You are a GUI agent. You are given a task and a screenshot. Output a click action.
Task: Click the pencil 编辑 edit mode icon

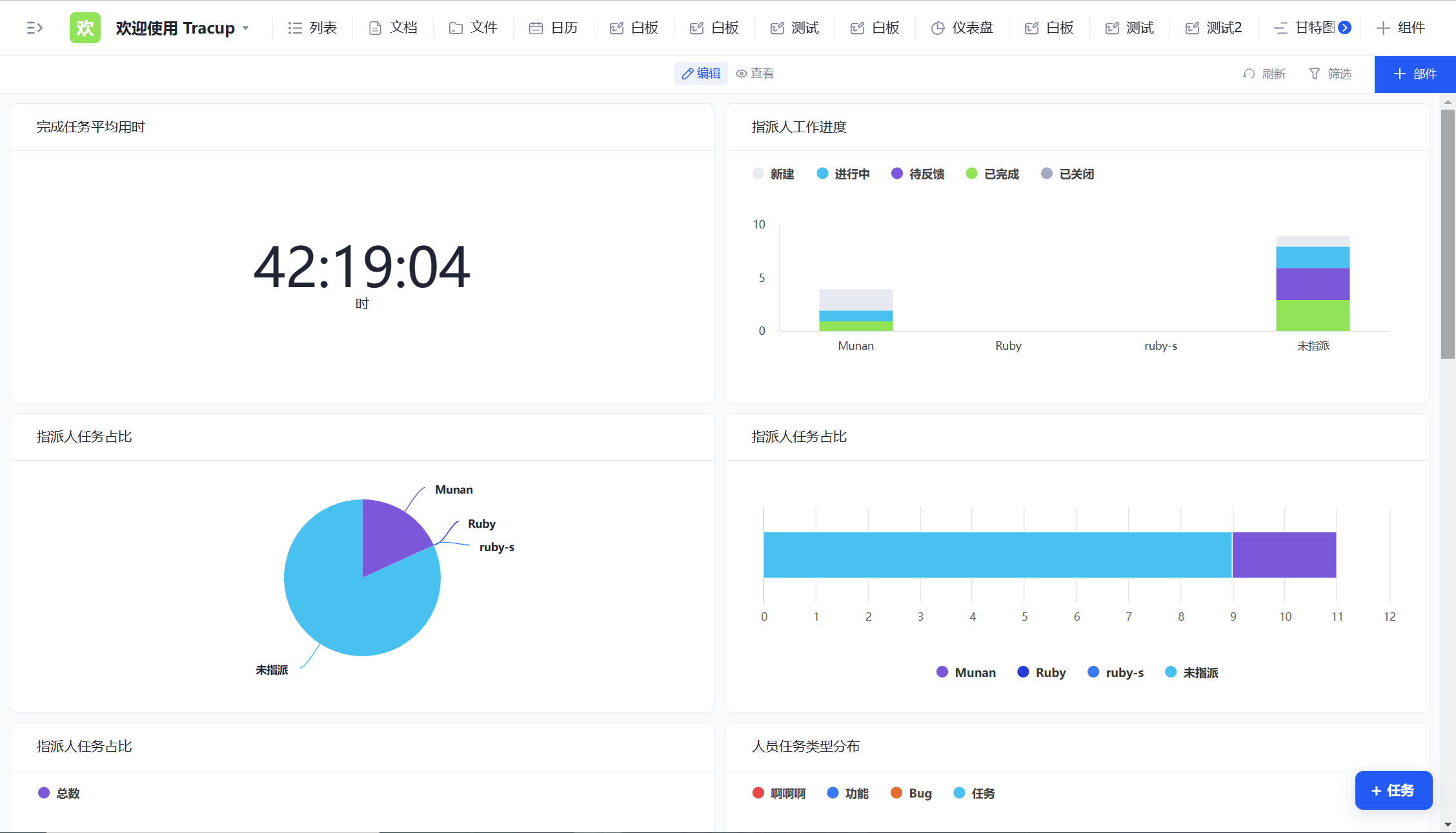tap(688, 74)
